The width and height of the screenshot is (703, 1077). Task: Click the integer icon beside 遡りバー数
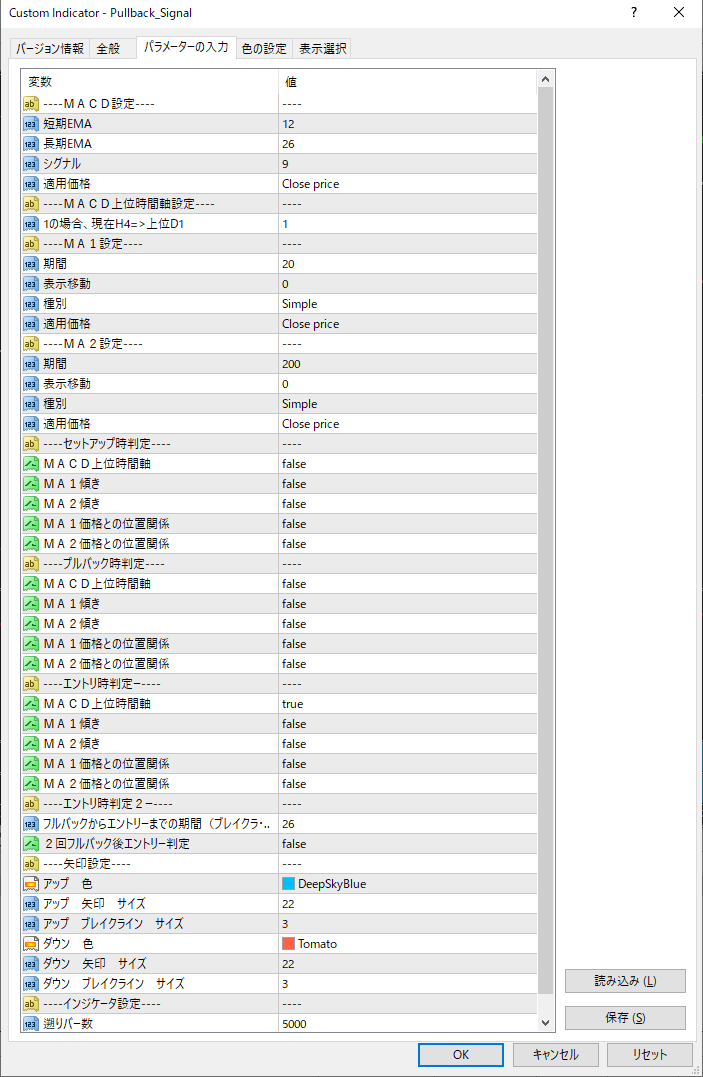[31, 1023]
